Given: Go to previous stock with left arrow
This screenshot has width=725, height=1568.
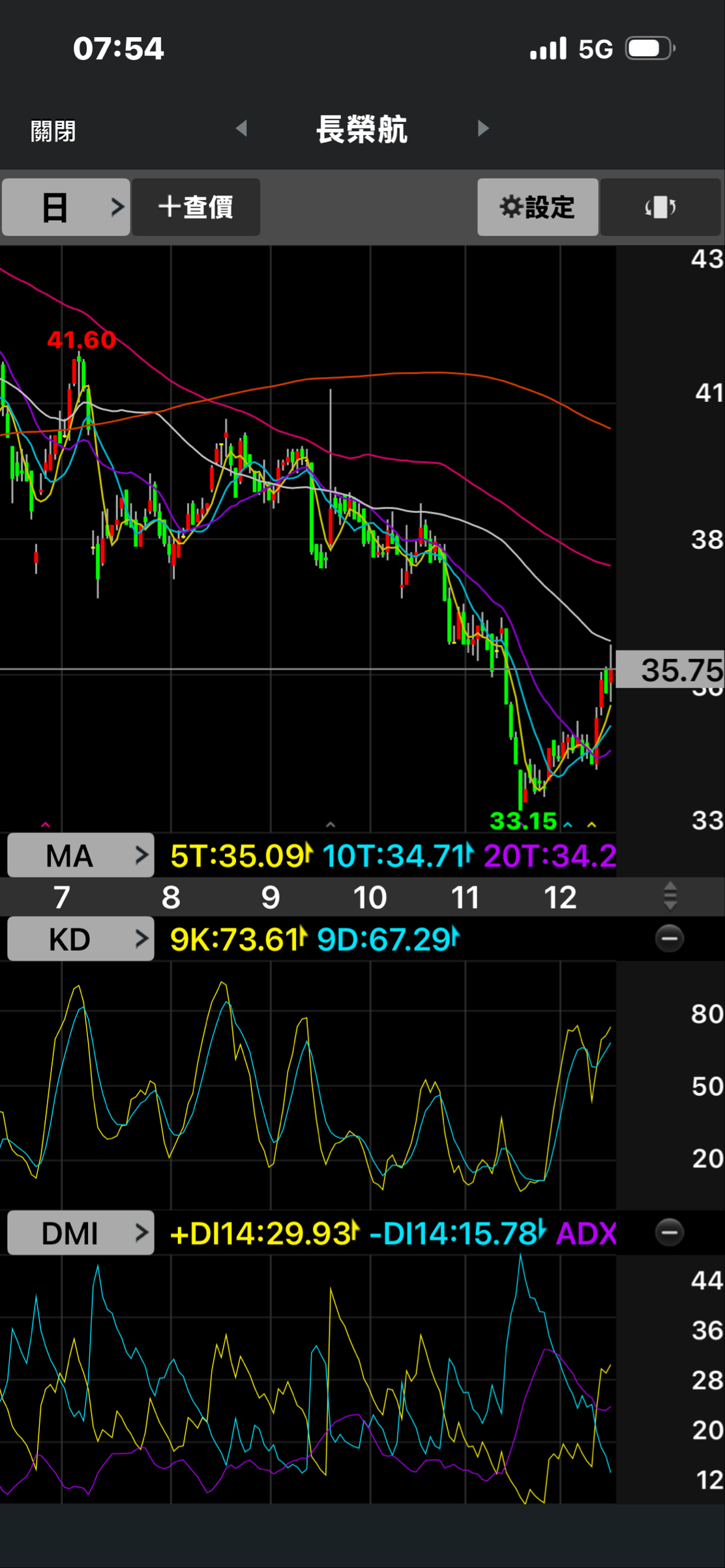Looking at the screenshot, I should (x=242, y=128).
